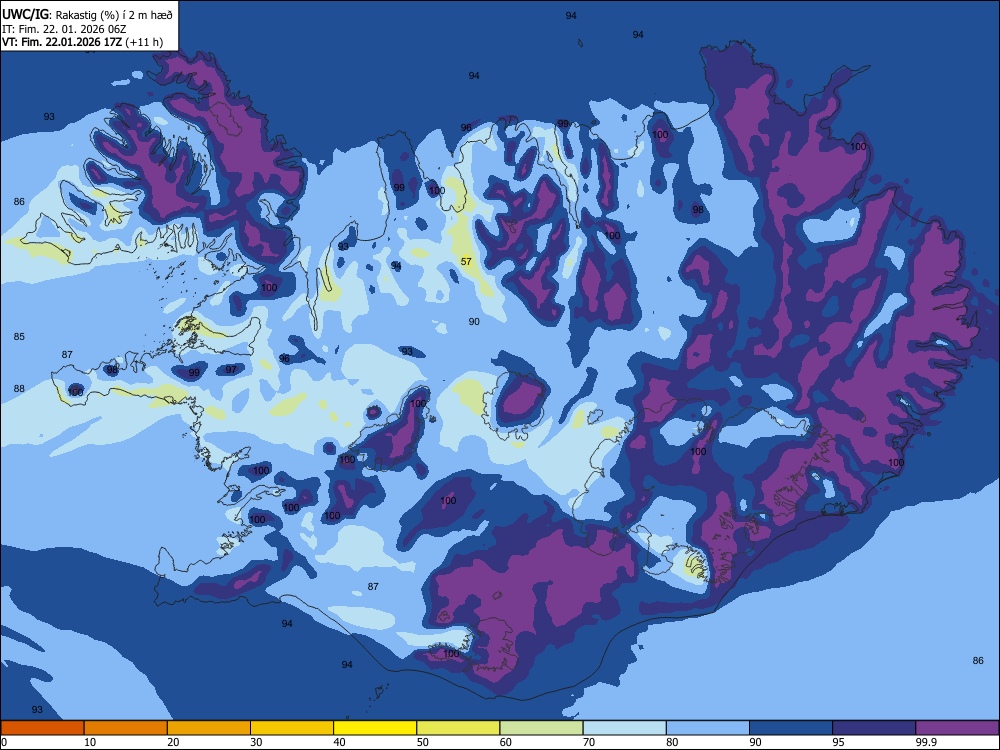
Task: Click the legend tick label '70'
Action: tap(589, 742)
